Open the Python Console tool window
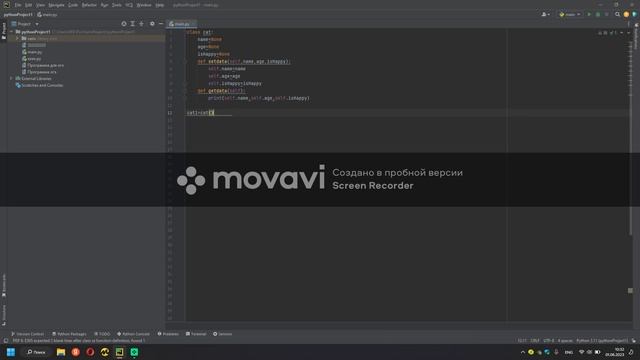Image resolution: width=640 pixels, height=360 pixels. (133, 334)
